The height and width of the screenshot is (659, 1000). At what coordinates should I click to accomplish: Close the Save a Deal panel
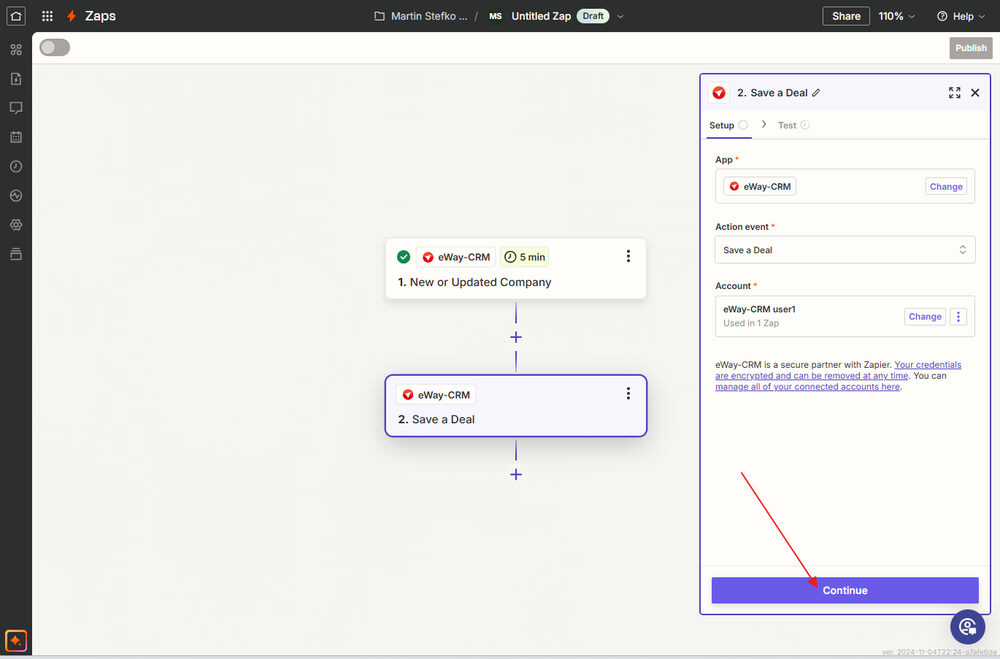pos(975,93)
